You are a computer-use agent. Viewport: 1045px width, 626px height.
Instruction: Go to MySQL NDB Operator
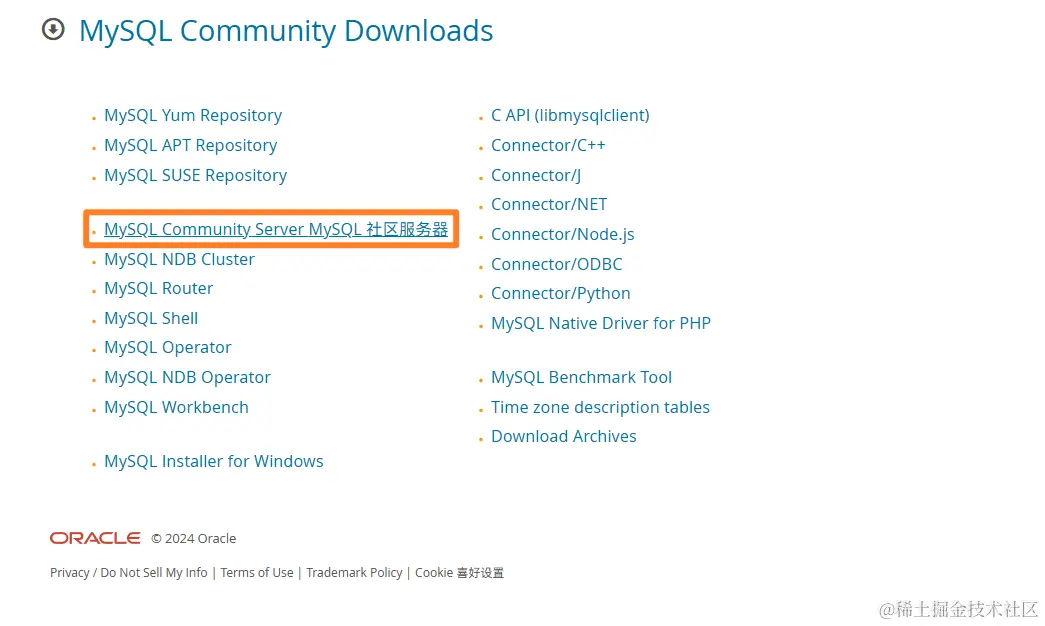click(187, 377)
